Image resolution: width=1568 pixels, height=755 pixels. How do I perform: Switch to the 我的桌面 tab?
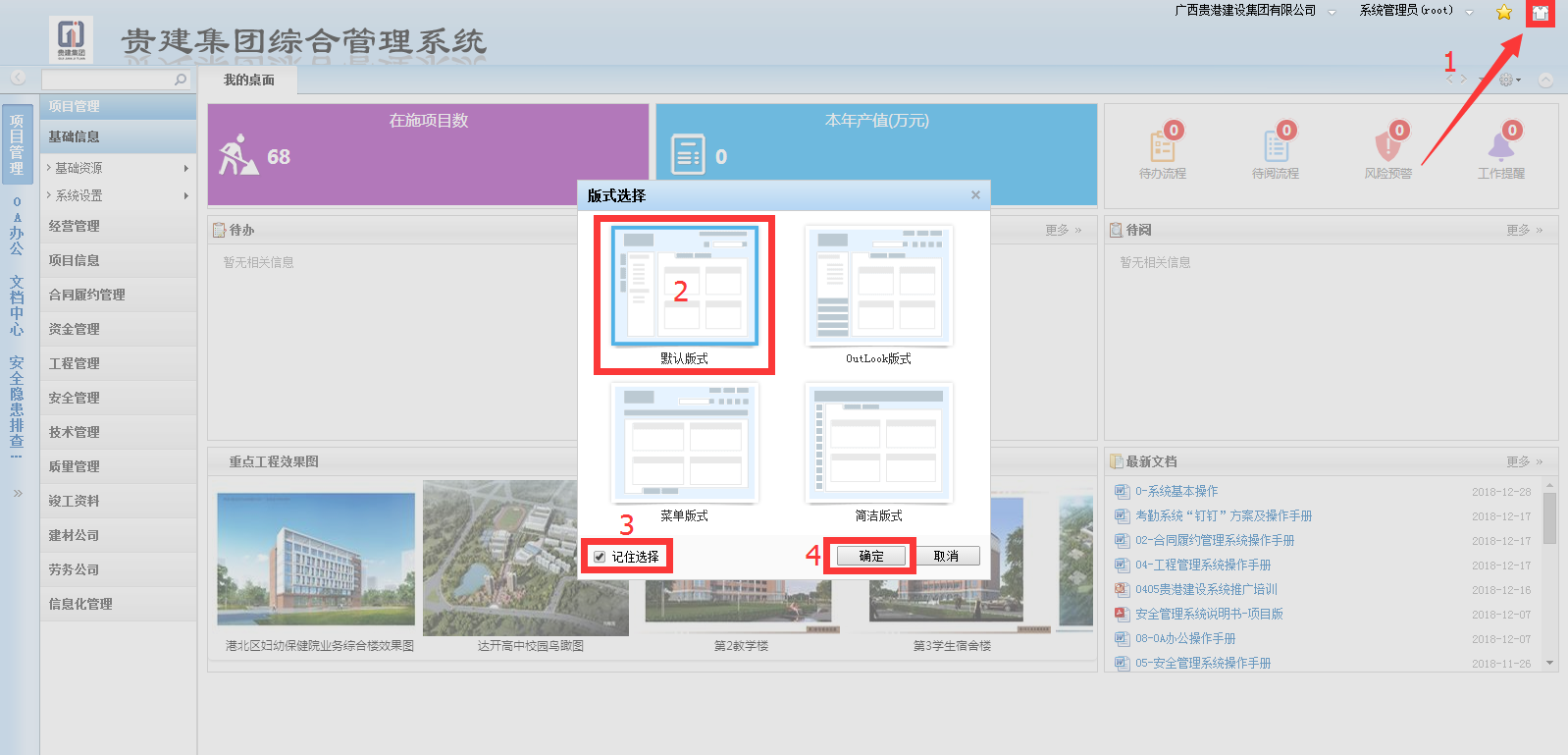click(x=248, y=81)
